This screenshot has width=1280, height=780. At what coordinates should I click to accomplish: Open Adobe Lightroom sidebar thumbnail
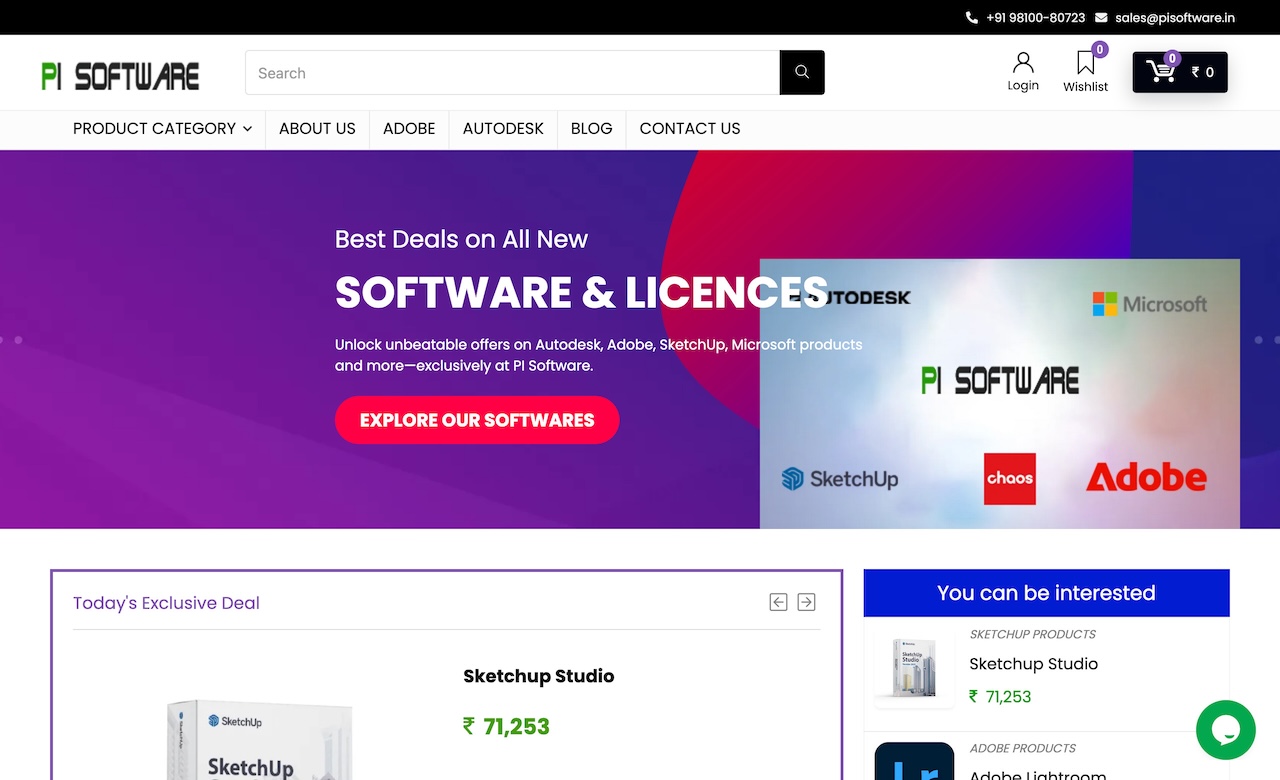(x=914, y=761)
